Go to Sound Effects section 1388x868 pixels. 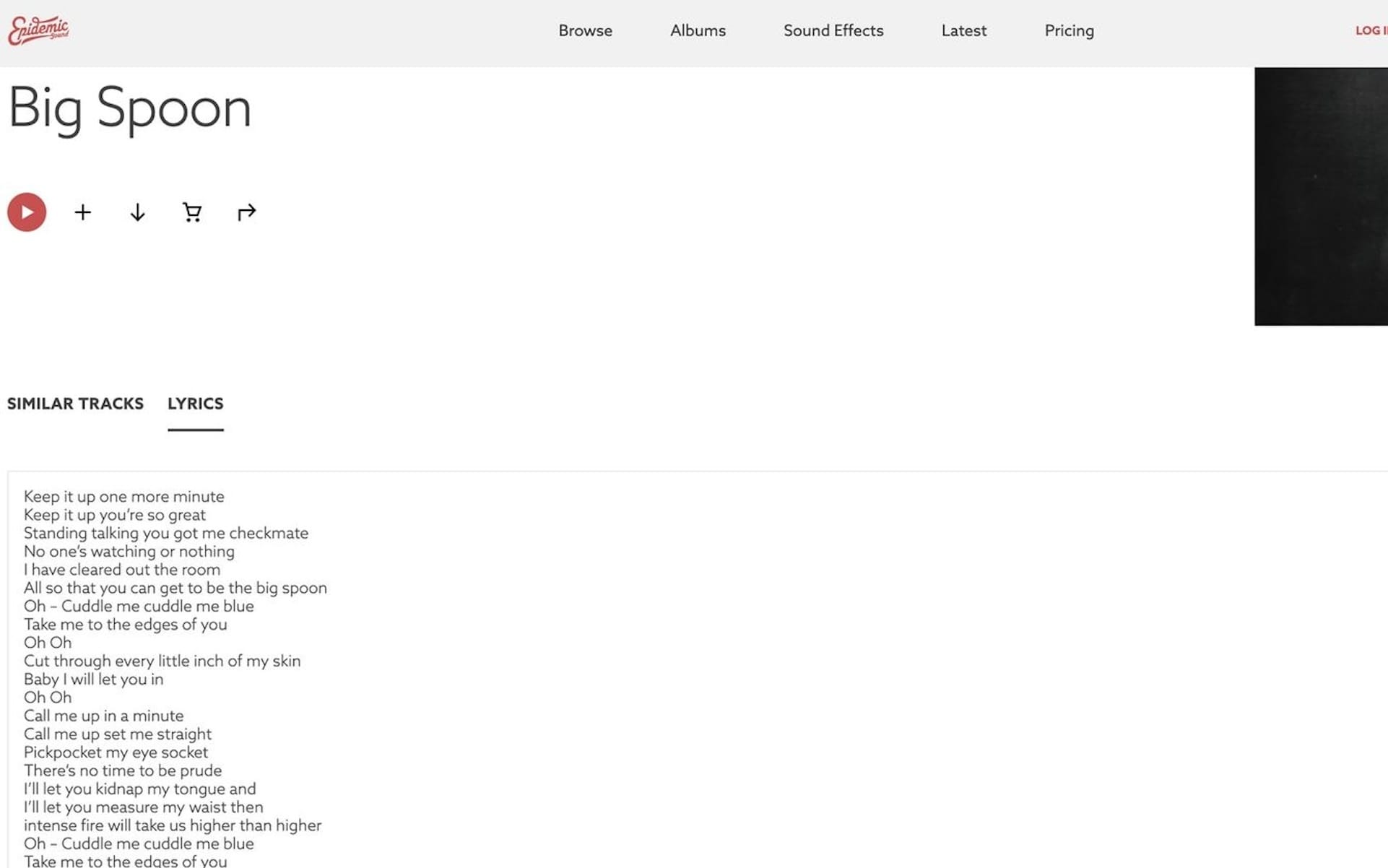(x=833, y=31)
